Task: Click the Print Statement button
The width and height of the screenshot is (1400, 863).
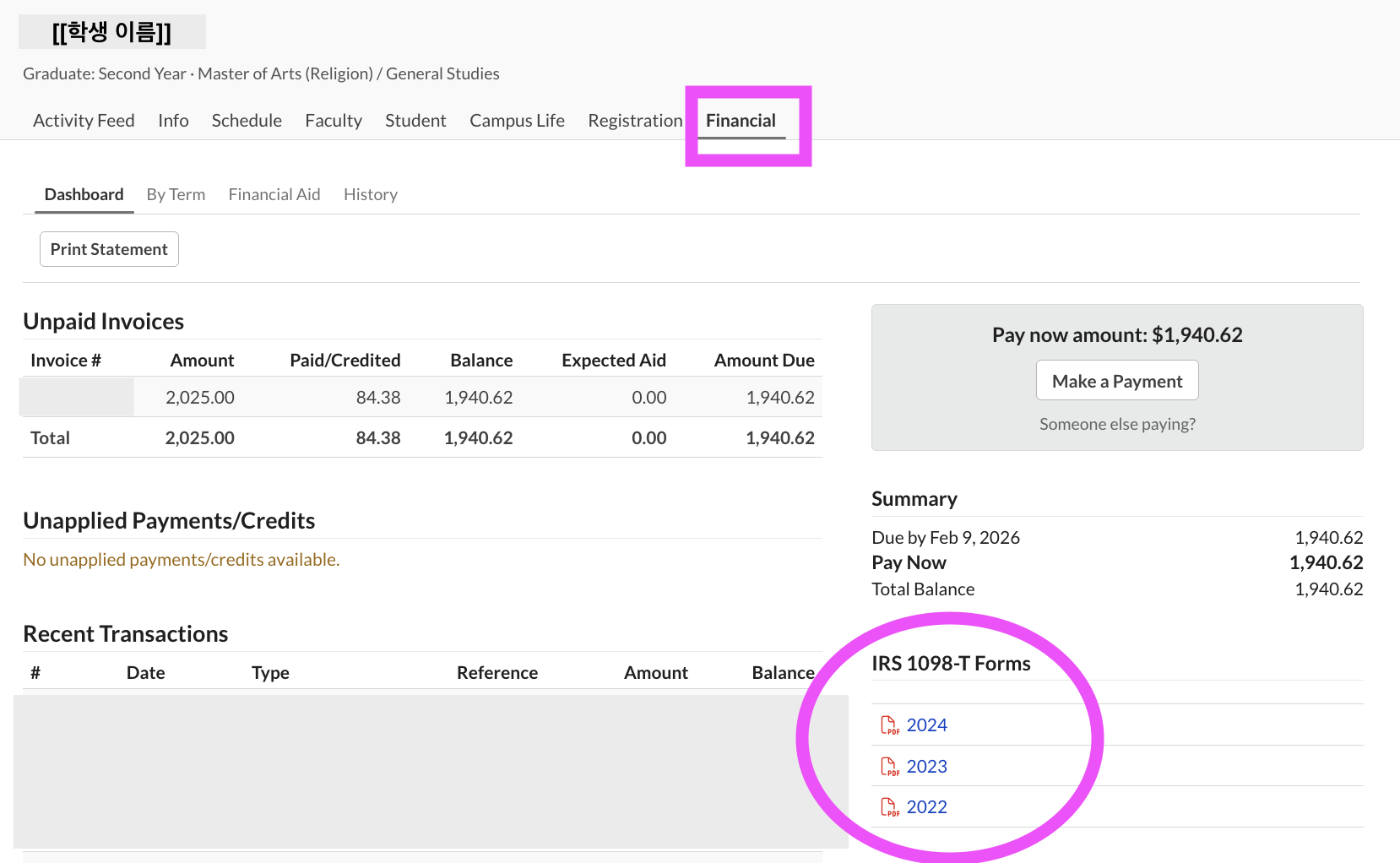Action: click(x=109, y=249)
